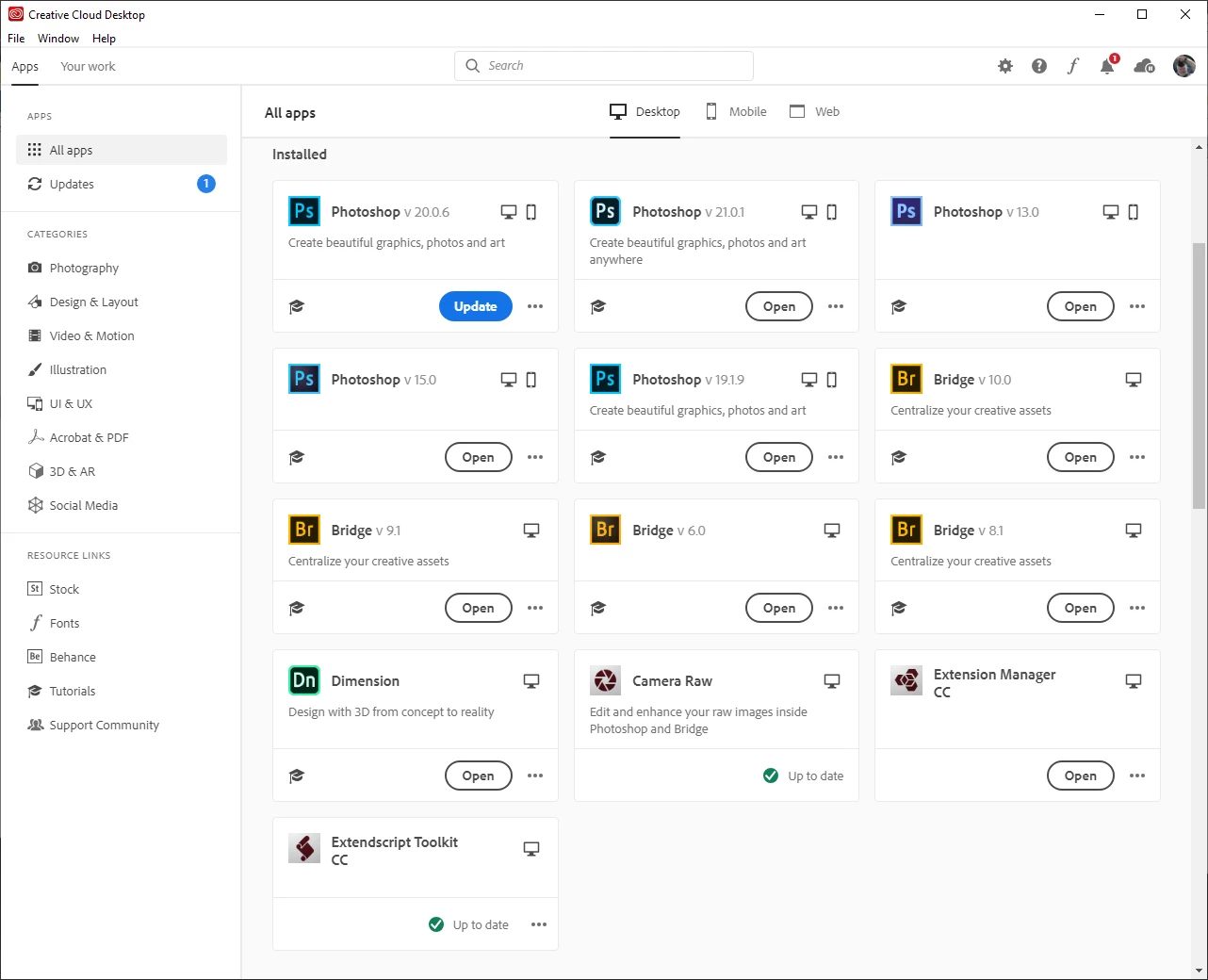Select the Design & Layout category
This screenshot has height=980, width=1208.
click(122, 302)
